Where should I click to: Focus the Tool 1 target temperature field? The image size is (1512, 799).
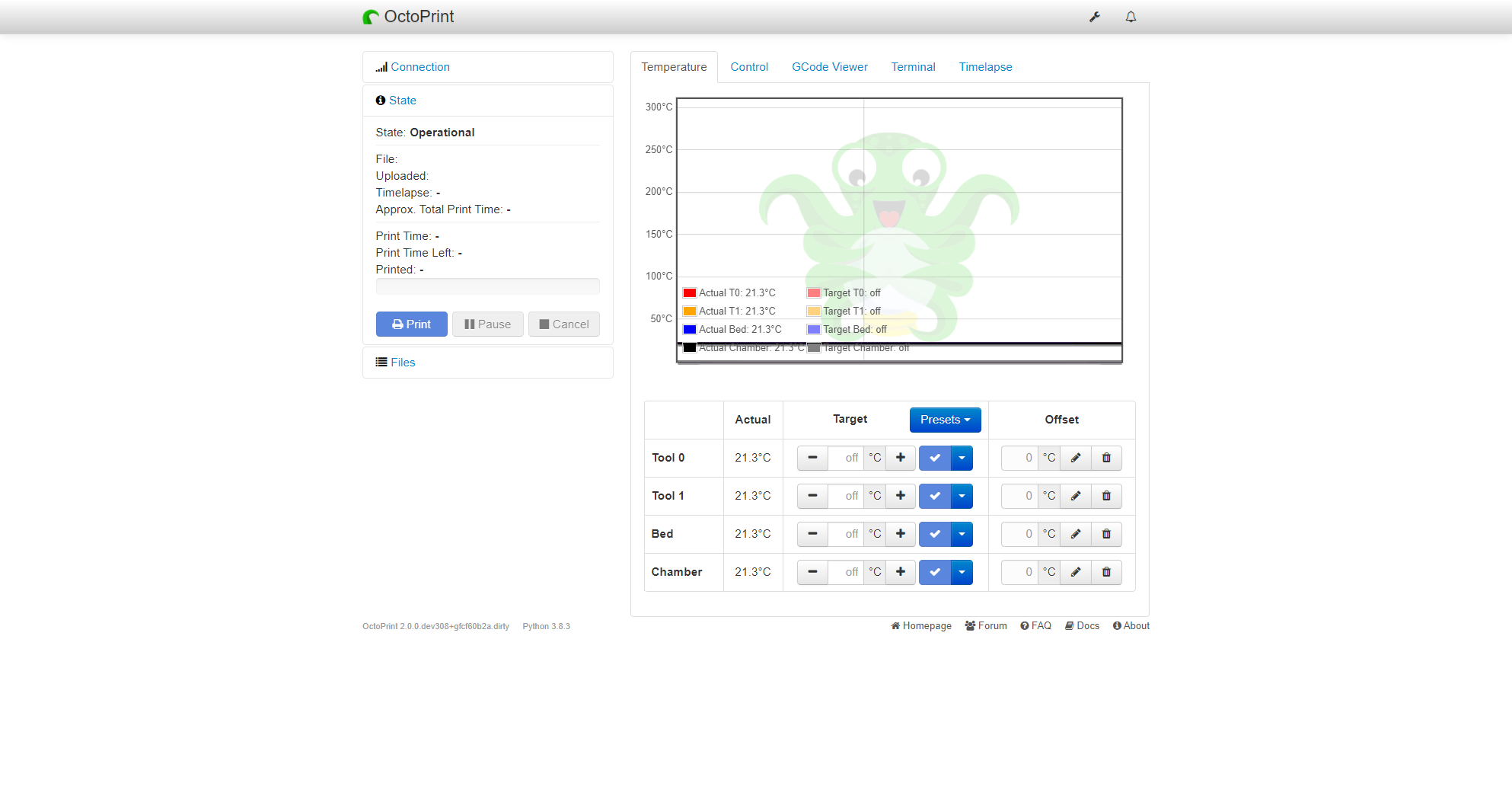[x=846, y=496]
